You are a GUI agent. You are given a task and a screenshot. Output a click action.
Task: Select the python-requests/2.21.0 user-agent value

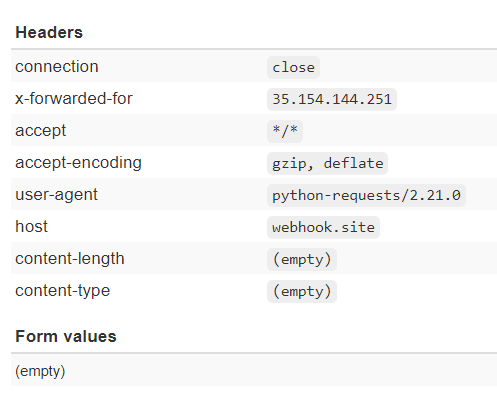click(366, 195)
